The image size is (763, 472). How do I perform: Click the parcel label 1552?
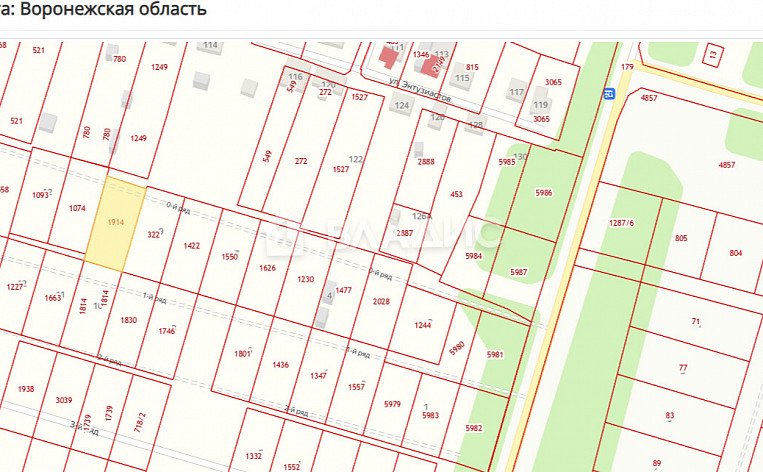coord(291,468)
